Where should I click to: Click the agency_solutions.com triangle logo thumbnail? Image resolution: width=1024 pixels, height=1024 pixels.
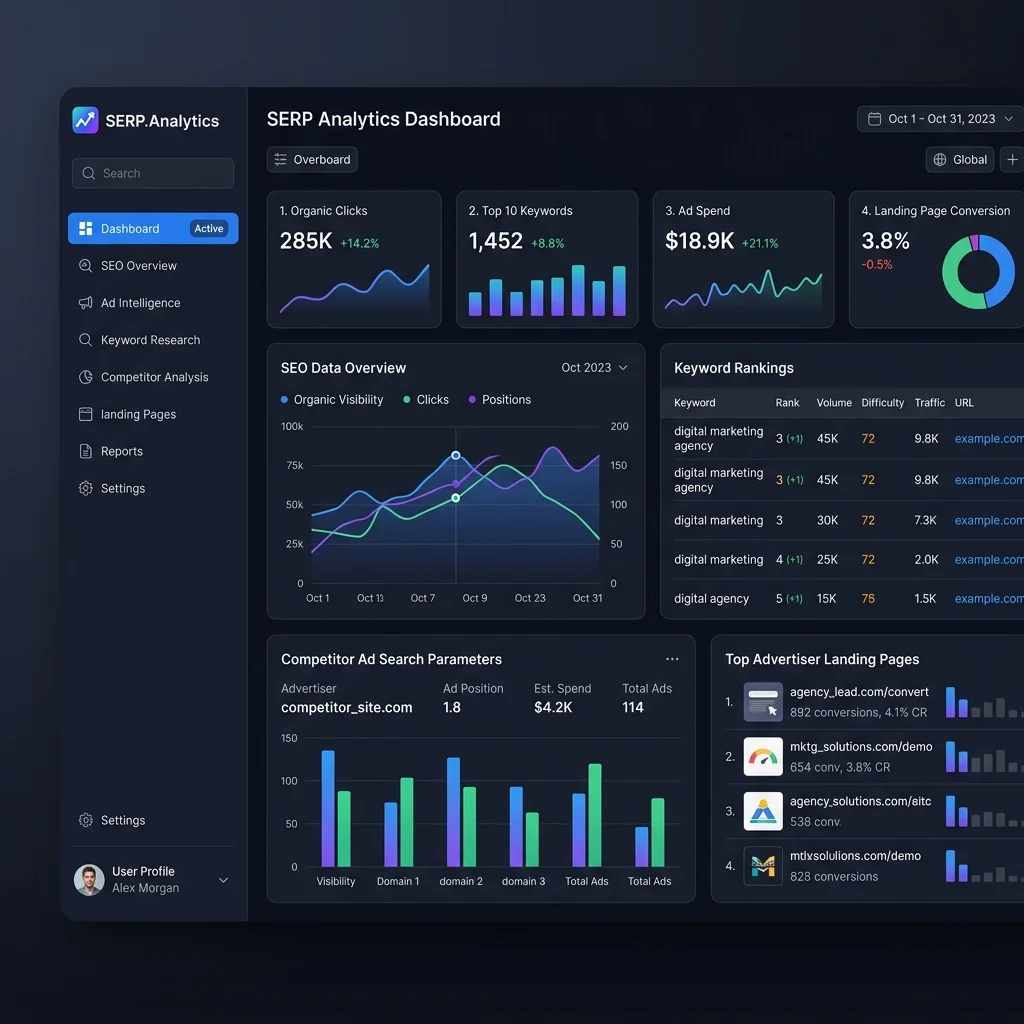[763, 812]
